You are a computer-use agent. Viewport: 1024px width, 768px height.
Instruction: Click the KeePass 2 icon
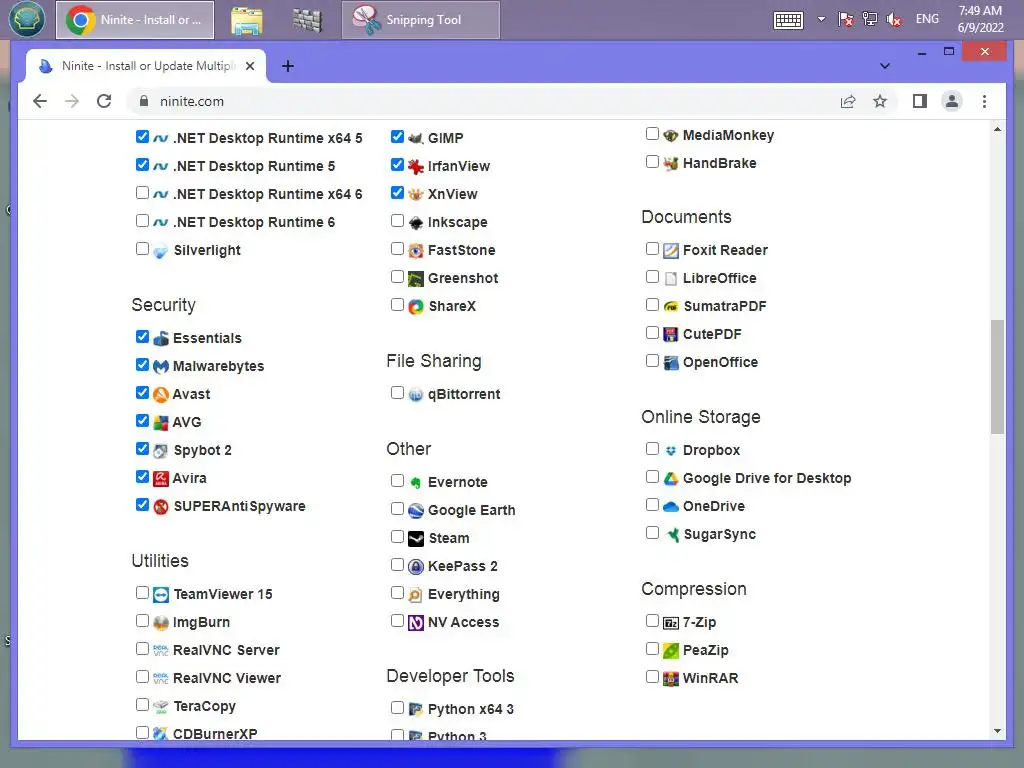[415, 567]
